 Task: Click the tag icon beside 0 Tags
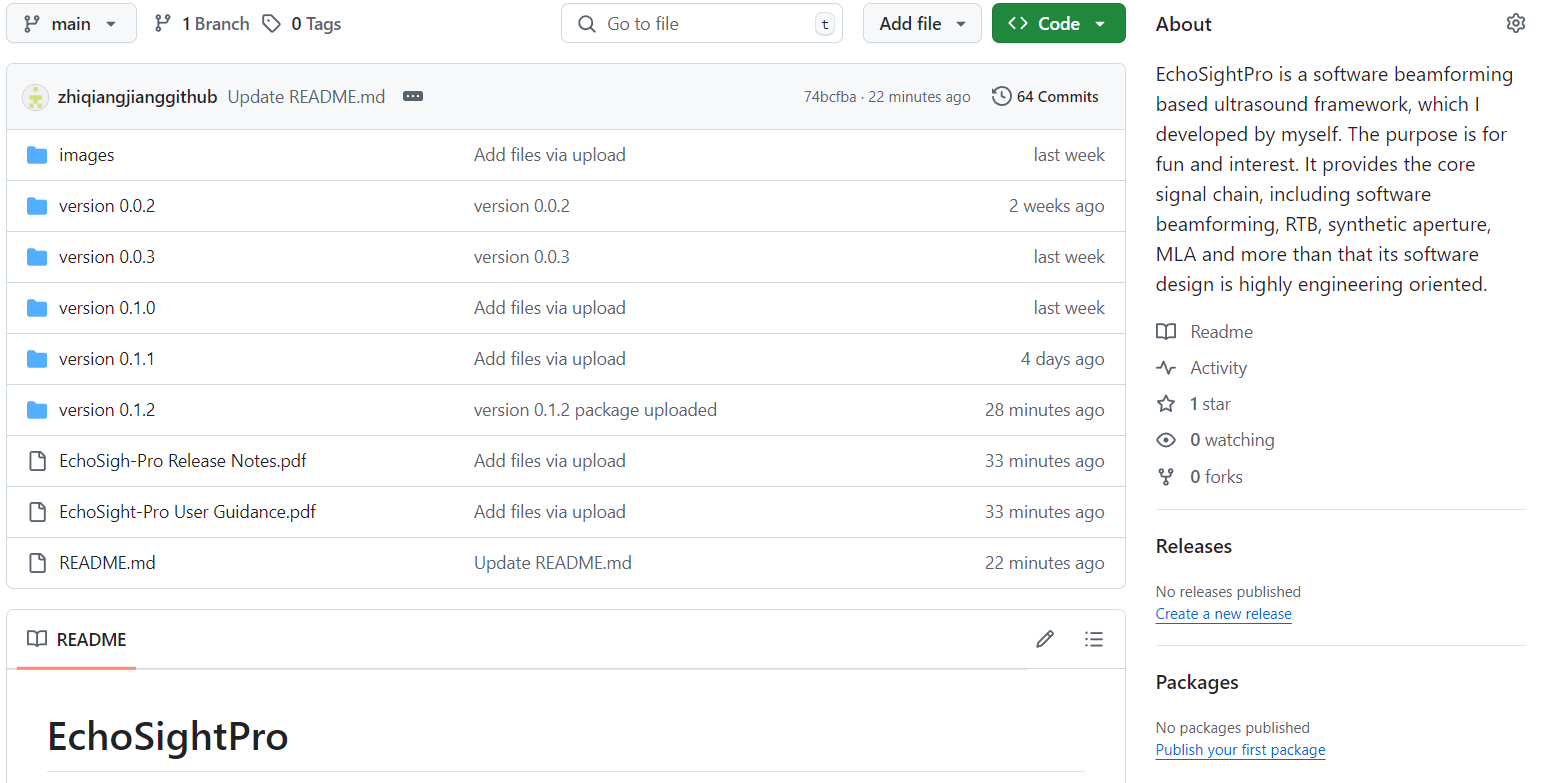(271, 23)
